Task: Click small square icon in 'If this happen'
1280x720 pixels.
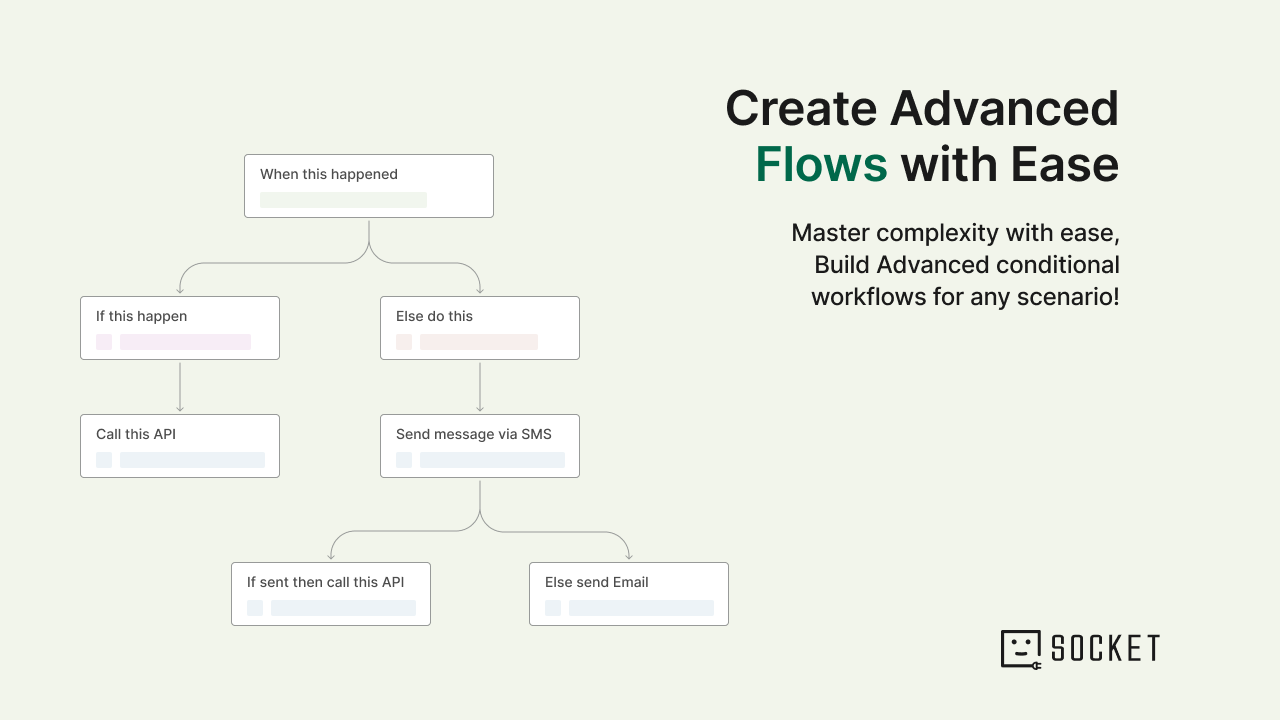Action: pos(104,342)
